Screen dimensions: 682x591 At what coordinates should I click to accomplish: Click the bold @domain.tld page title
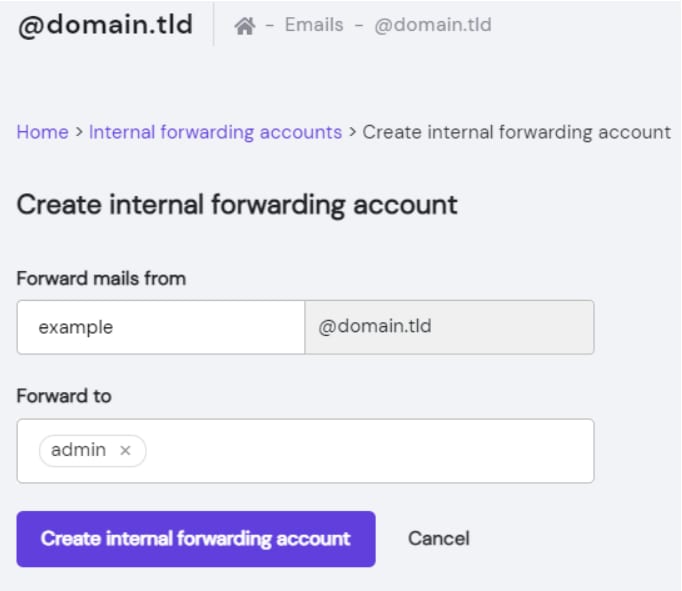(x=105, y=25)
